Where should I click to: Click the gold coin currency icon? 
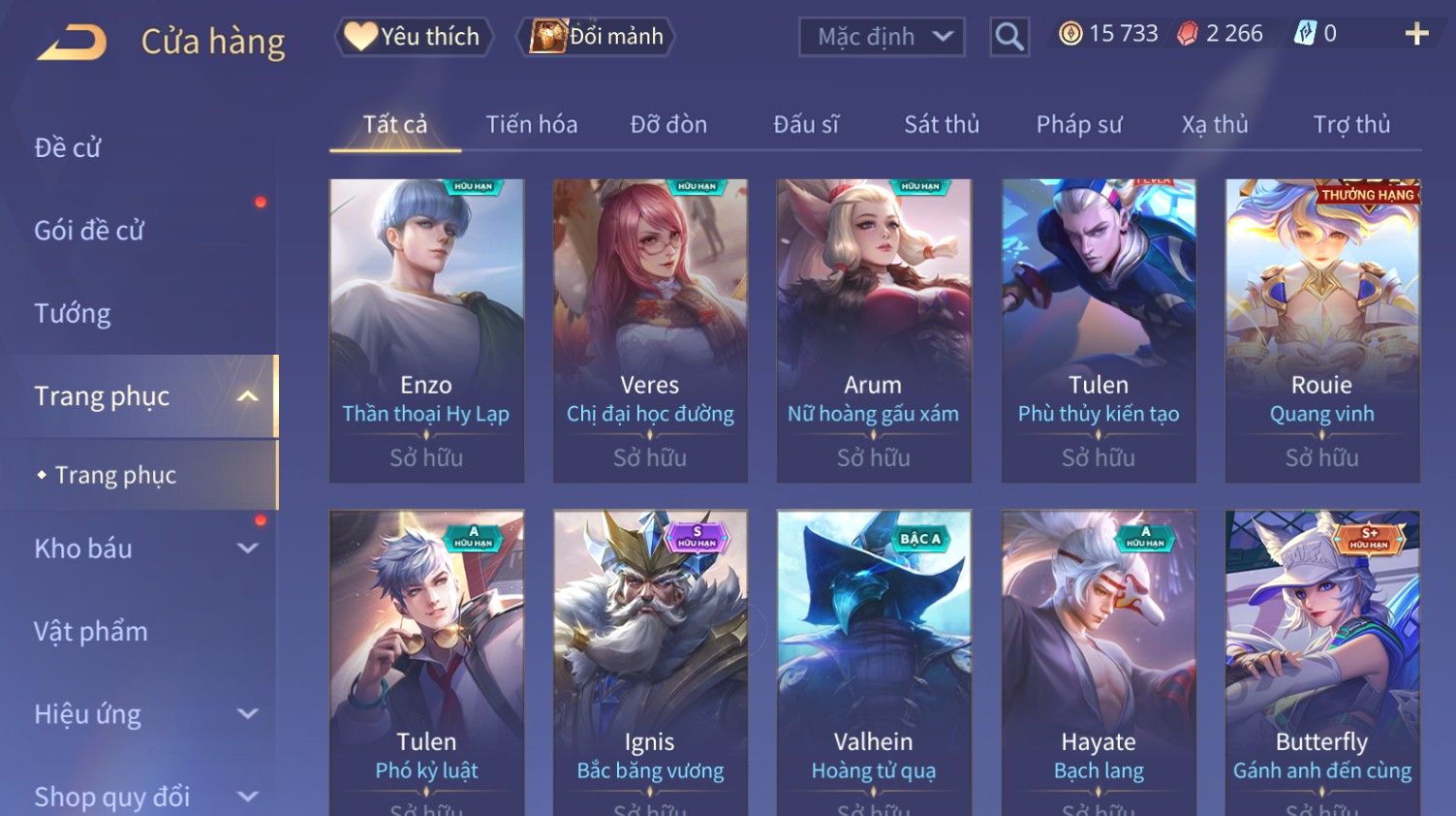click(1069, 34)
